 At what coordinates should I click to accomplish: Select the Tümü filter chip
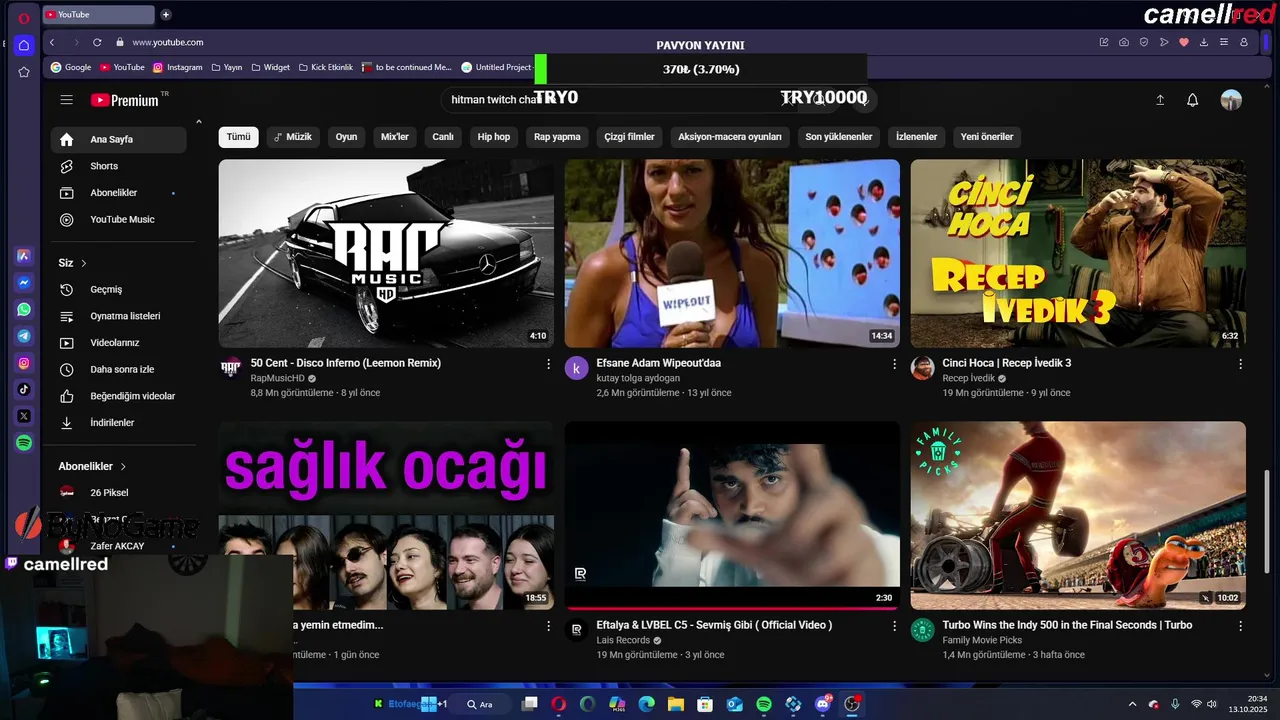238,137
